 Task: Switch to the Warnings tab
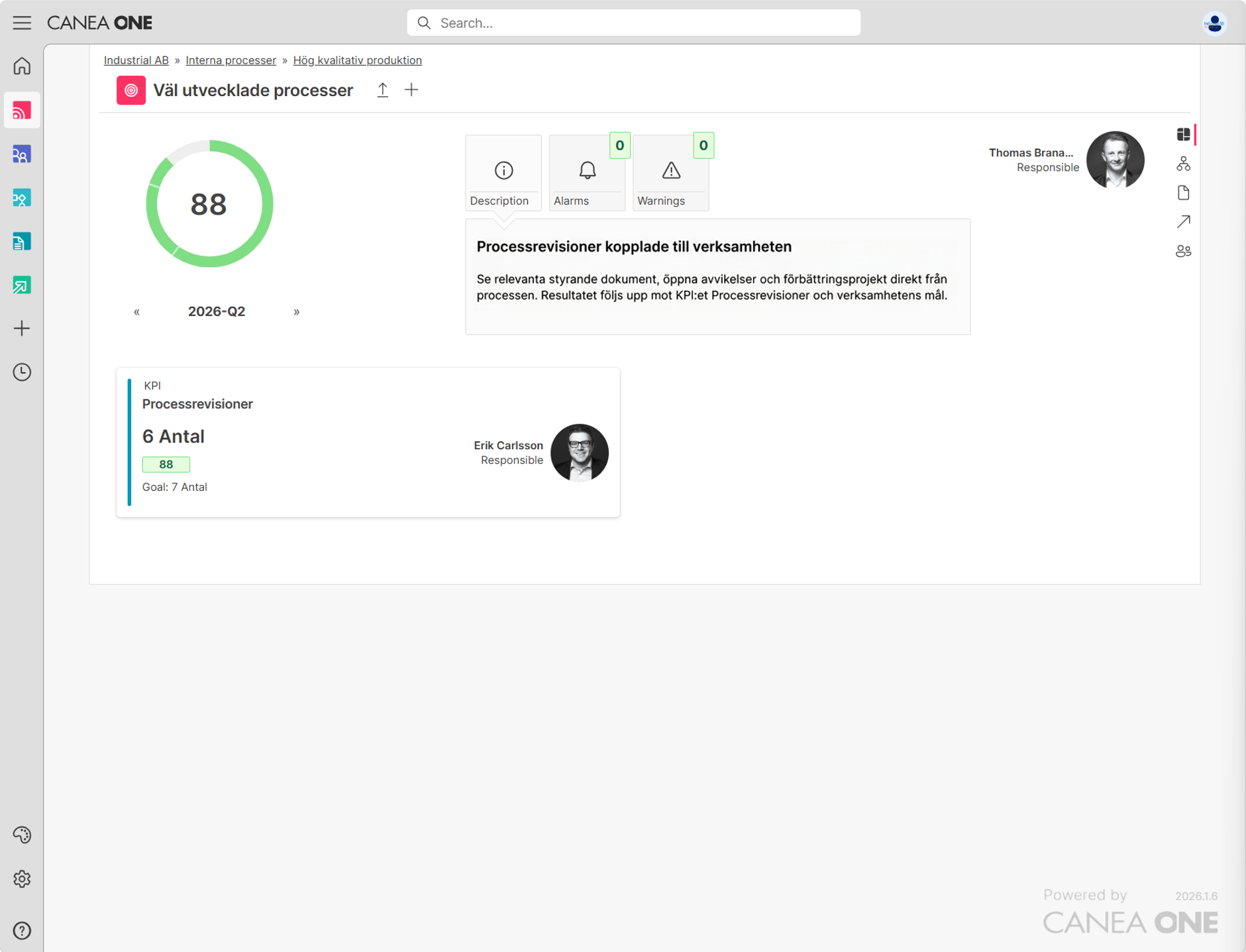tap(670, 174)
